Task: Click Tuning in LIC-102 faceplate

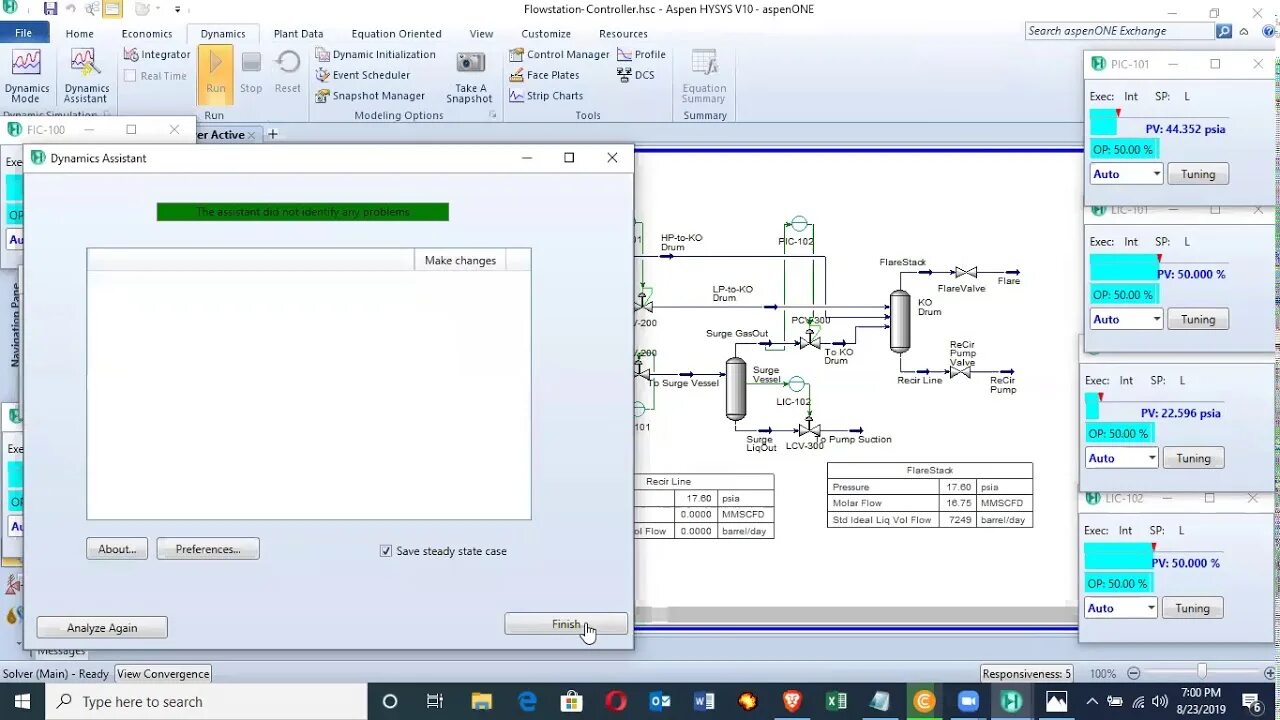Action: click(x=1192, y=608)
